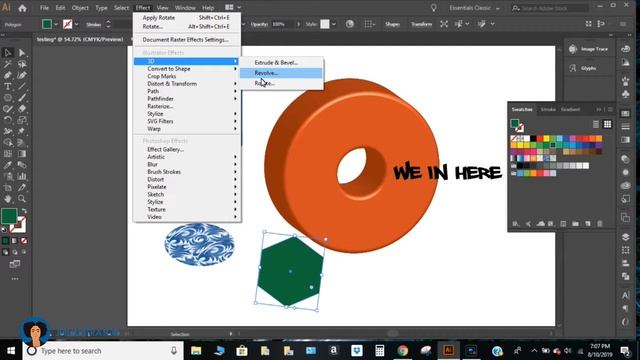Image resolution: width=640 pixels, height=360 pixels.
Task: Switch to the Gradient panel tab
Action: point(570,109)
